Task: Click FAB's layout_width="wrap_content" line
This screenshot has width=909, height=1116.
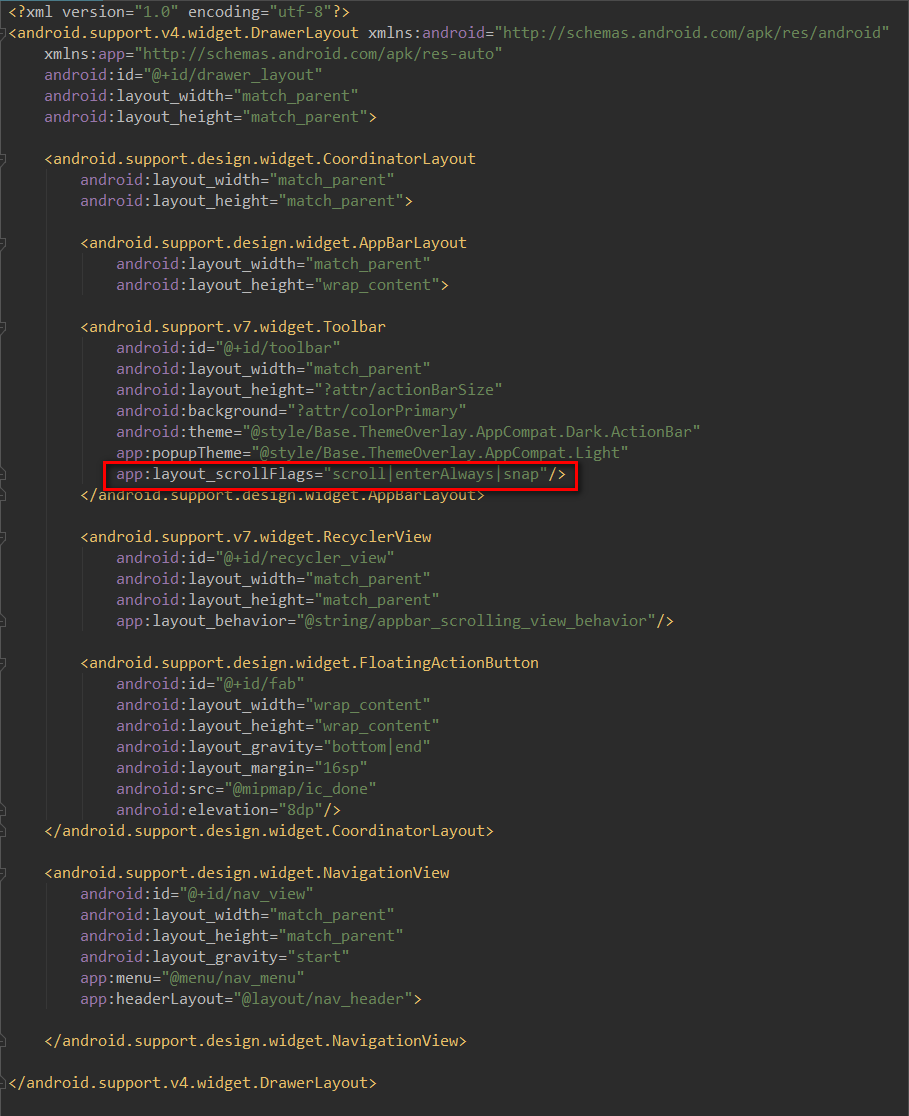Action: [273, 705]
